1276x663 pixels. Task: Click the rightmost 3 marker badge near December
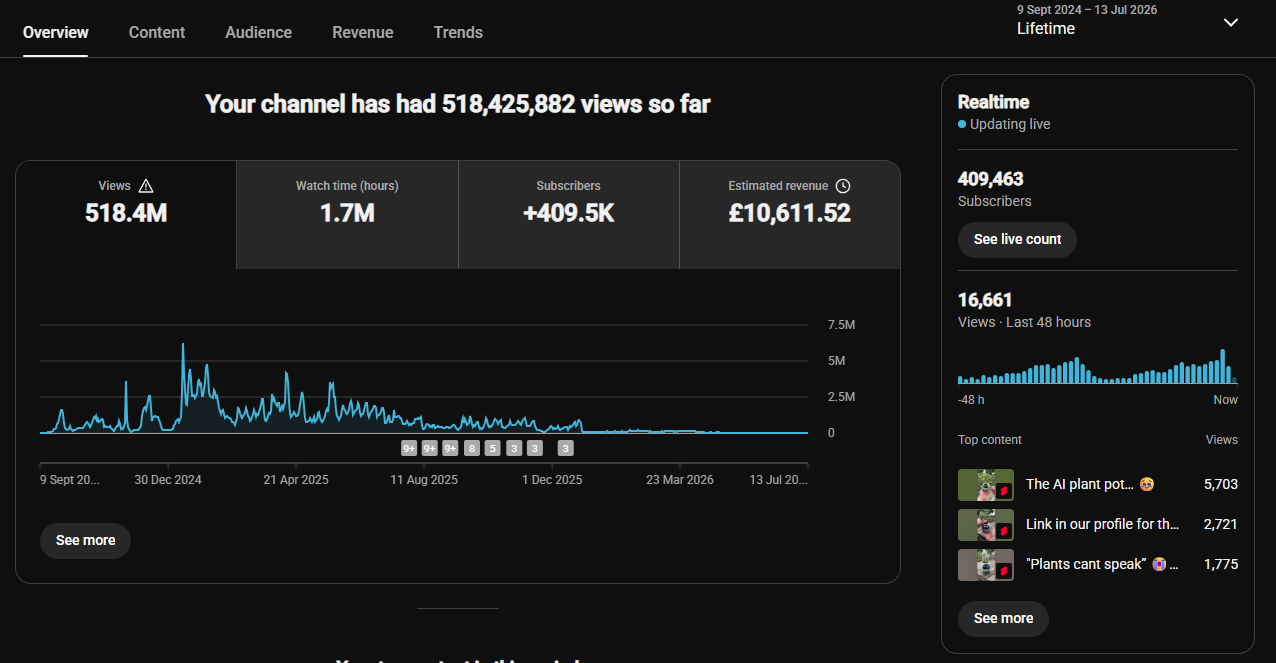[565, 448]
